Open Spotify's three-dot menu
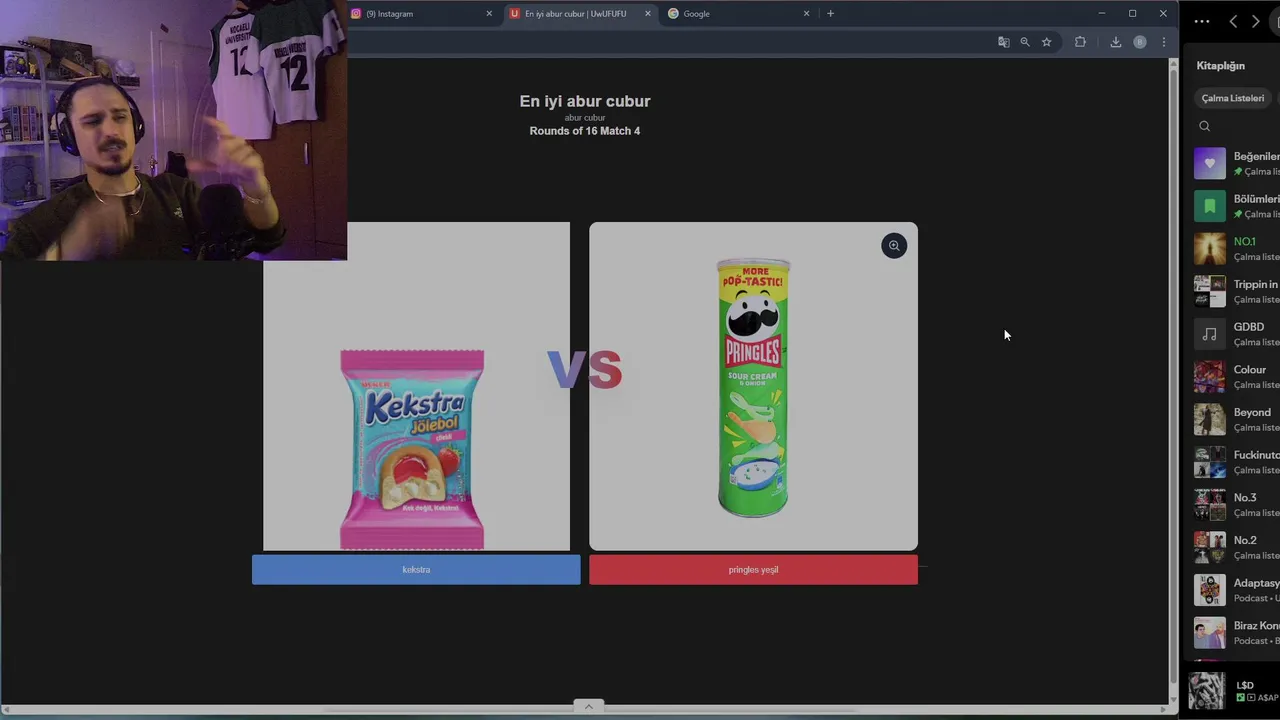Image resolution: width=1280 pixels, height=720 pixels. pos(1202,21)
